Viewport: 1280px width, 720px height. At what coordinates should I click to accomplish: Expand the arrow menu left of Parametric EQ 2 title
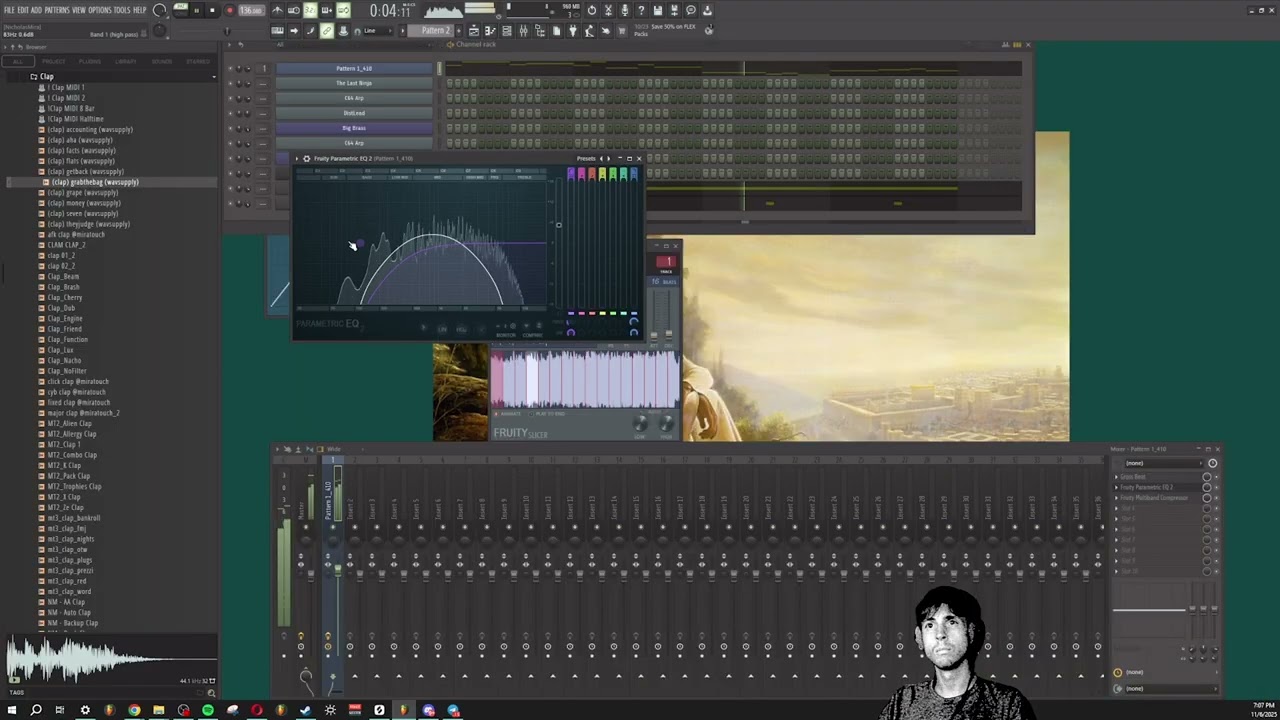click(298, 158)
